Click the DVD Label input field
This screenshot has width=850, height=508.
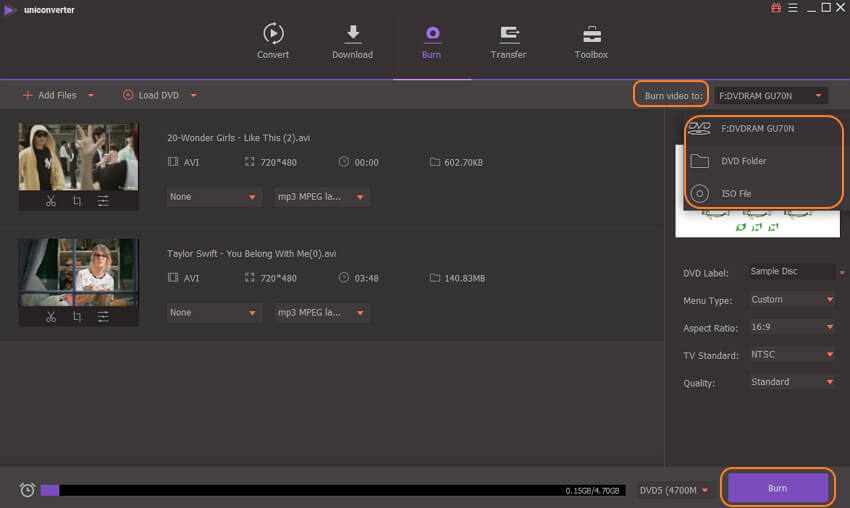pyautogui.click(x=791, y=272)
